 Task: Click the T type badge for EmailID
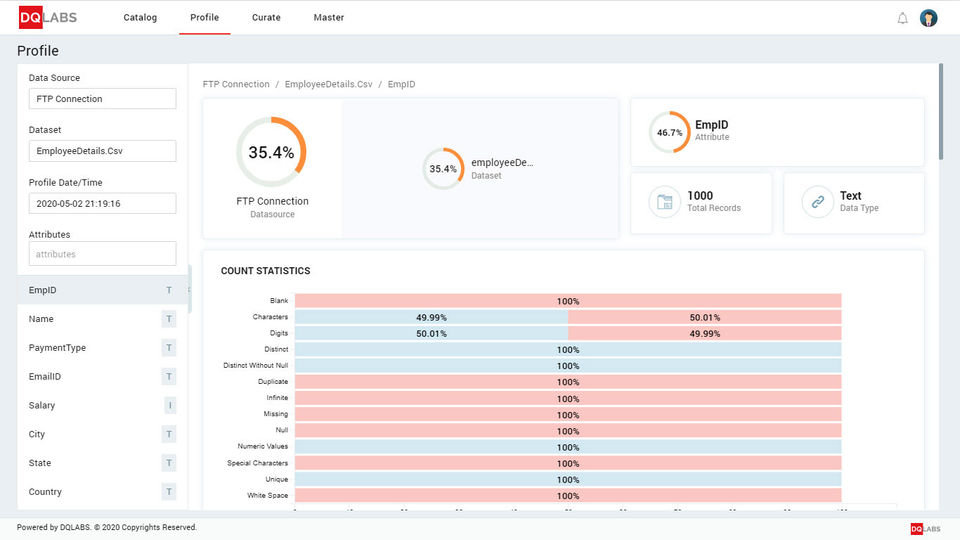click(169, 377)
